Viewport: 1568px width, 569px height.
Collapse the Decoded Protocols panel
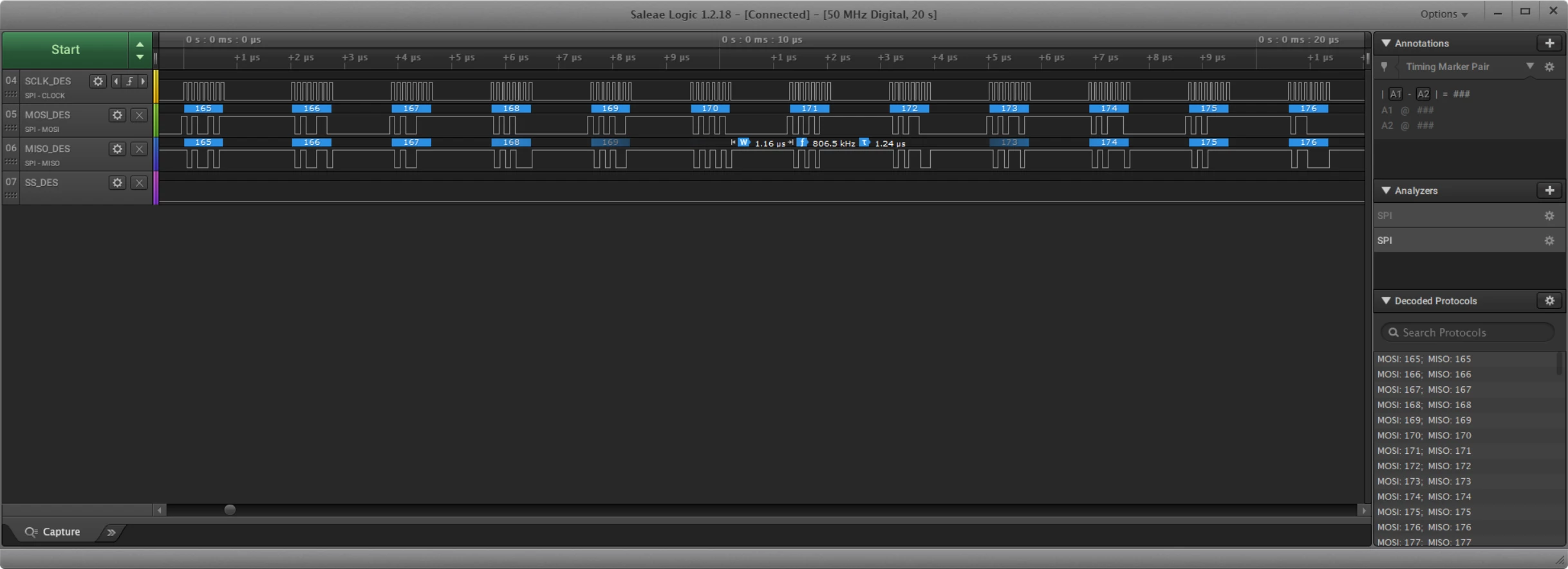click(x=1386, y=301)
